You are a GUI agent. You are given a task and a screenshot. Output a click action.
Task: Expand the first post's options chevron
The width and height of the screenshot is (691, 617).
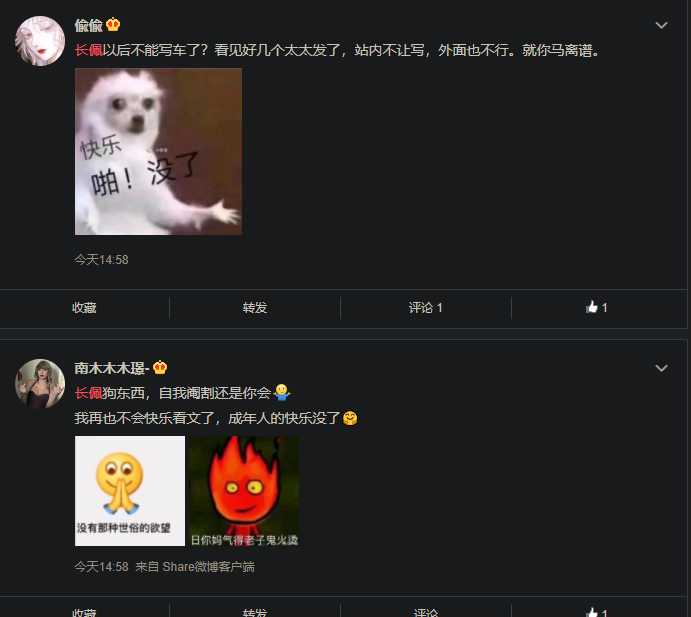661,25
